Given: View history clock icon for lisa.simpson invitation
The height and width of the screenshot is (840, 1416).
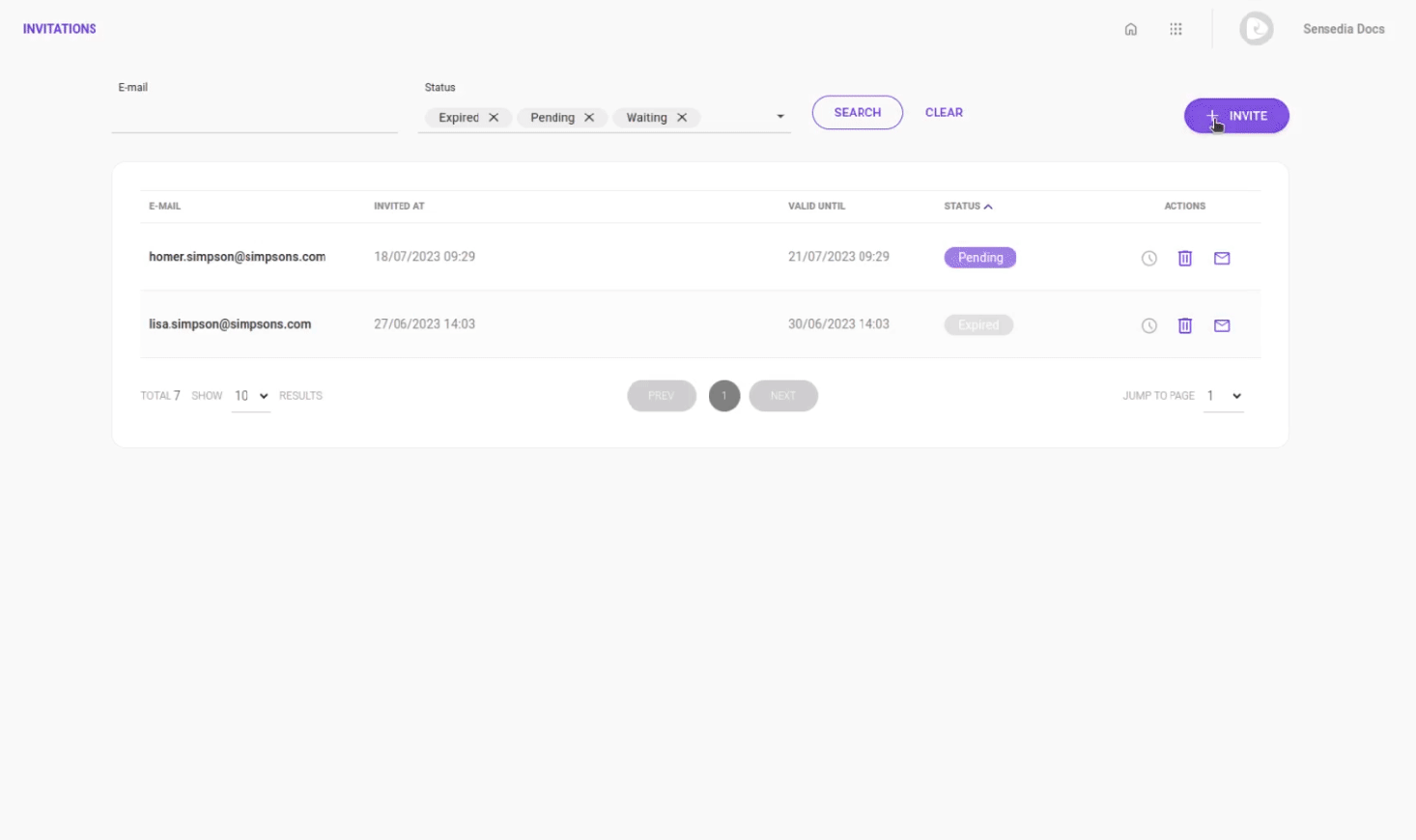Looking at the screenshot, I should (x=1148, y=326).
